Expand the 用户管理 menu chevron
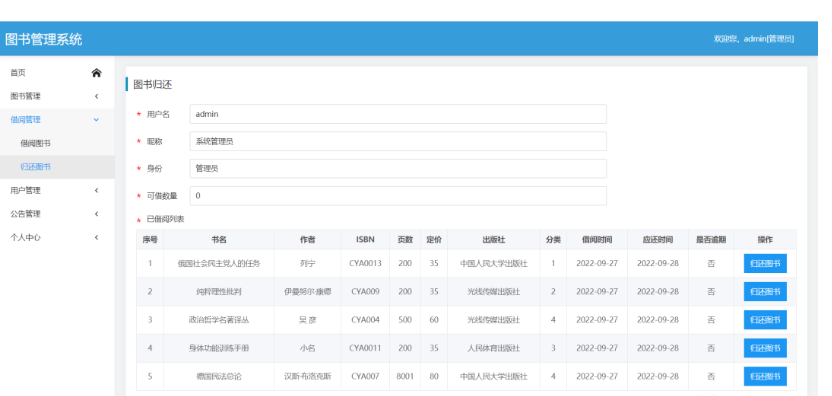 coord(97,191)
